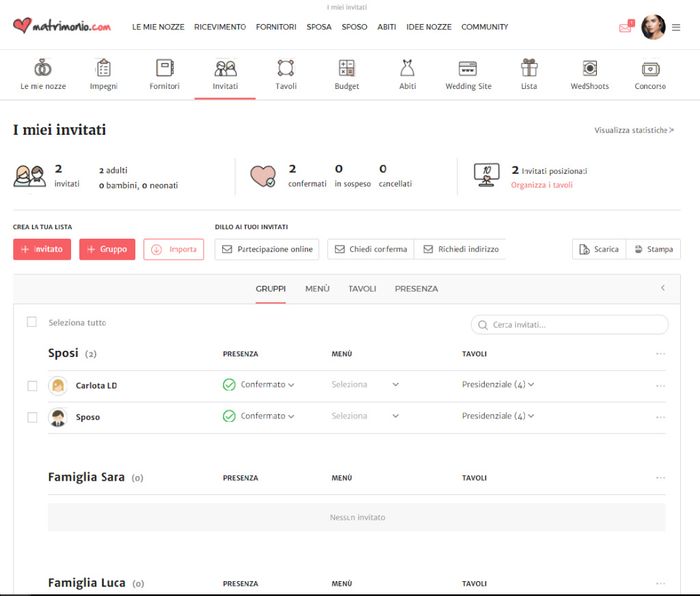Select the checkbox next to Sposo
700x596 pixels.
(32, 417)
